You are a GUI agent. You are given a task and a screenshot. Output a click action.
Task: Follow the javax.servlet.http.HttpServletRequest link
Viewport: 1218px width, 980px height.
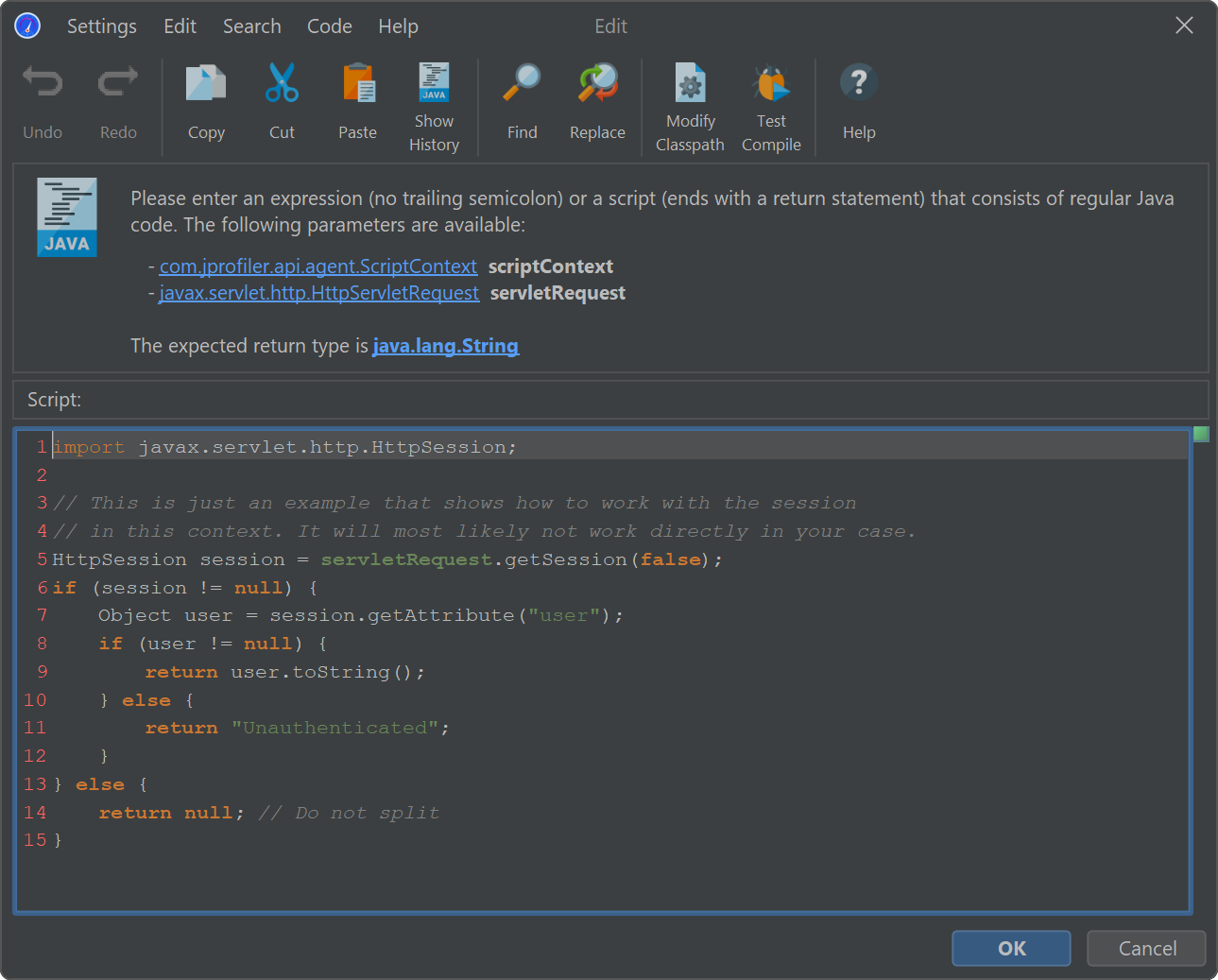[319, 293]
